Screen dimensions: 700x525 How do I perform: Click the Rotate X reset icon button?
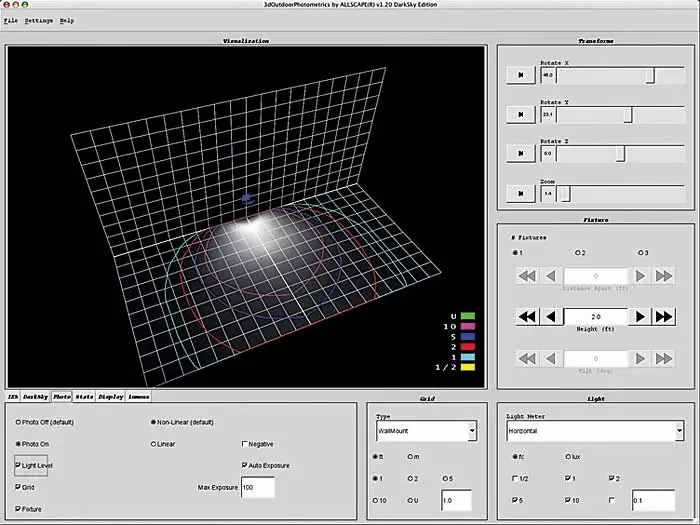(x=519, y=75)
